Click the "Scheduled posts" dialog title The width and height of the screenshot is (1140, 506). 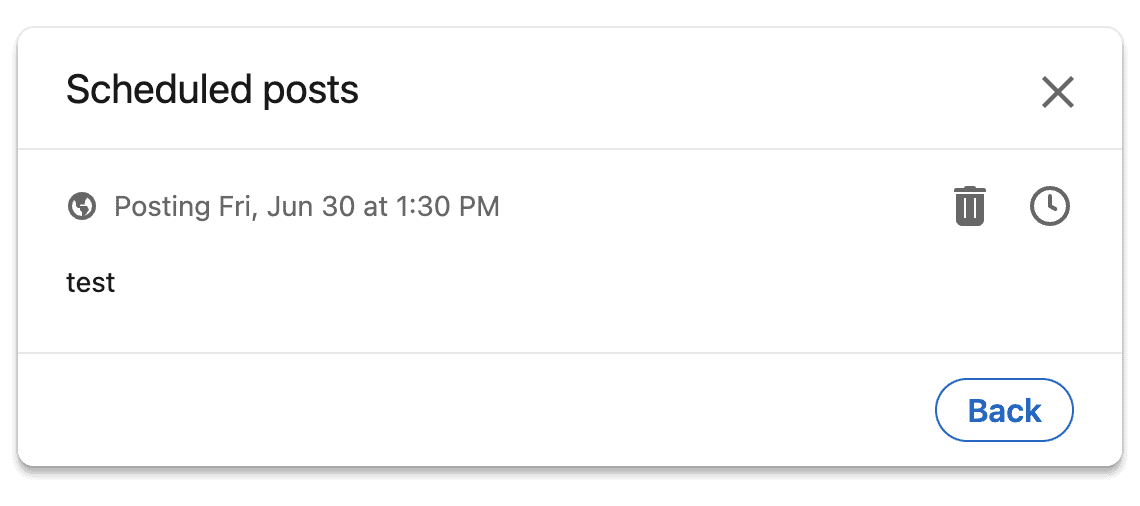pos(212,90)
